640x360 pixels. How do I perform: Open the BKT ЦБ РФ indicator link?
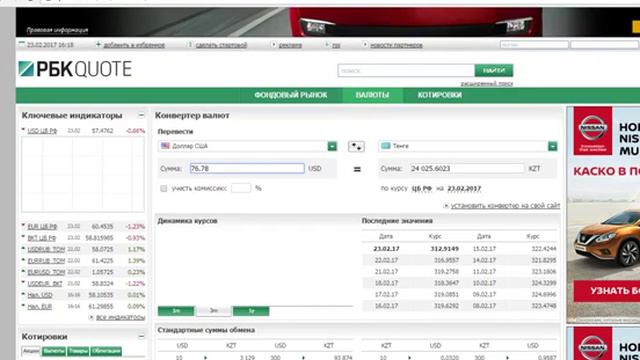click(42, 238)
